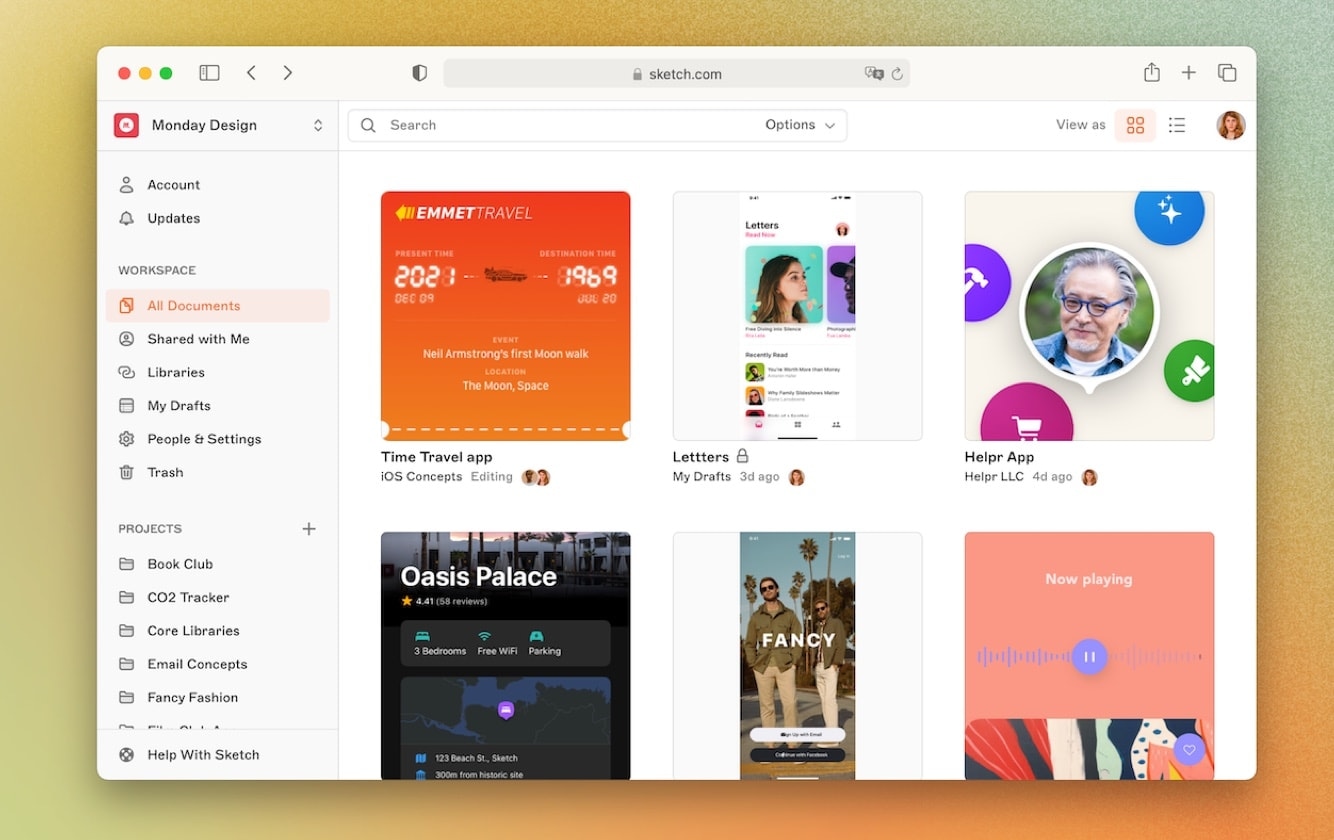This screenshot has width=1334, height=840.
Task: Open Account in the sidebar
Action: pos(217,185)
